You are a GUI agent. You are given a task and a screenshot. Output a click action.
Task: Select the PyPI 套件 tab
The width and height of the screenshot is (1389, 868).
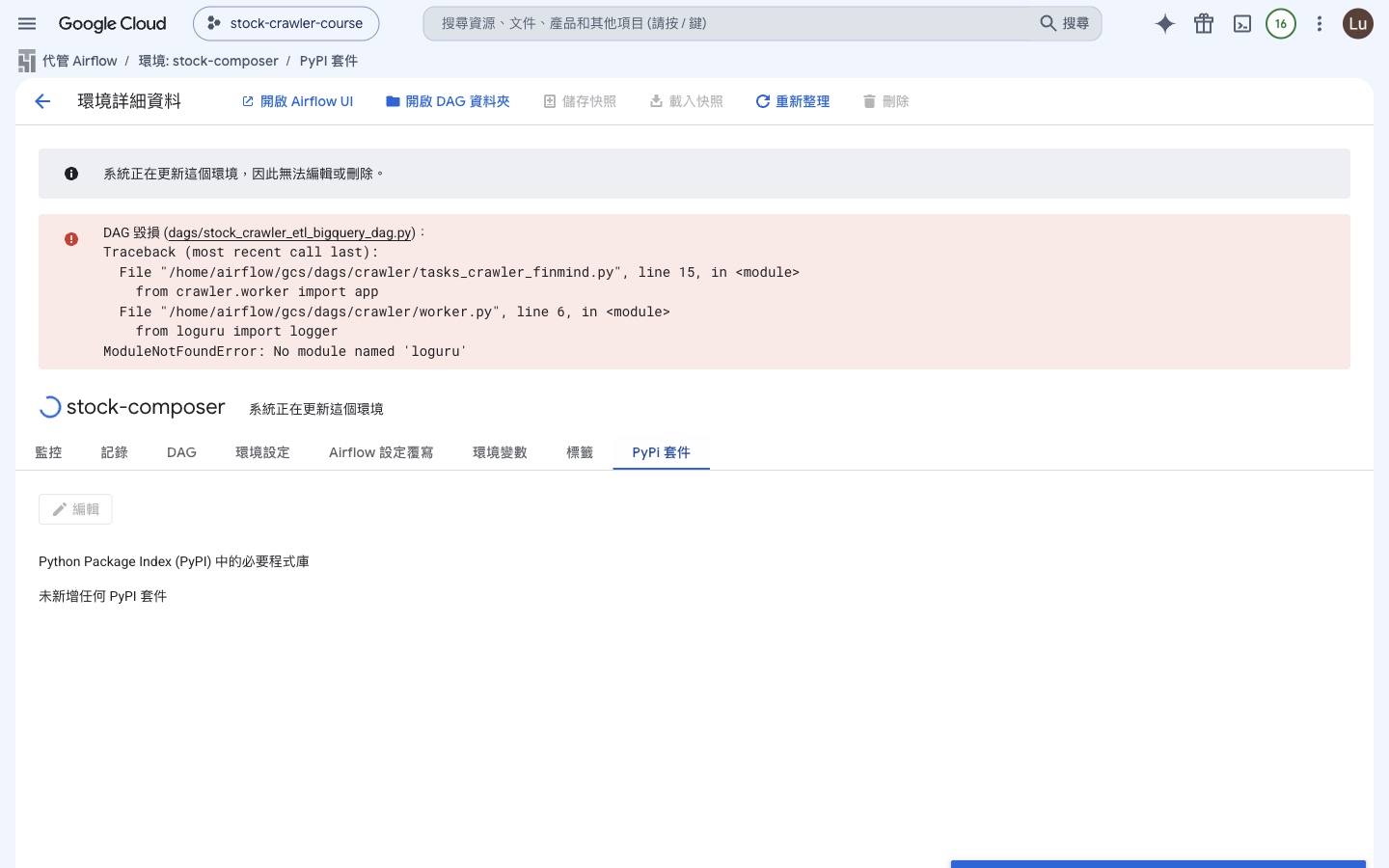tap(662, 452)
